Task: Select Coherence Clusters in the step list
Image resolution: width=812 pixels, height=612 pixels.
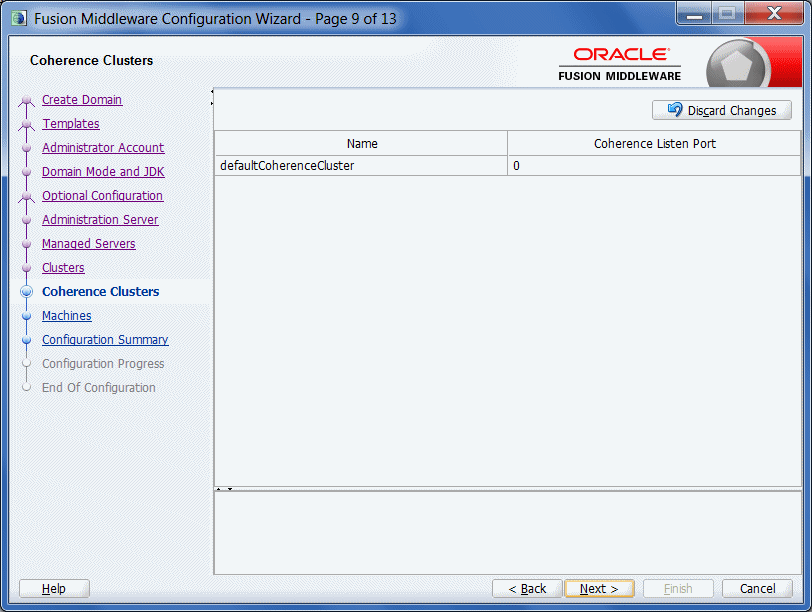Action: coord(100,292)
